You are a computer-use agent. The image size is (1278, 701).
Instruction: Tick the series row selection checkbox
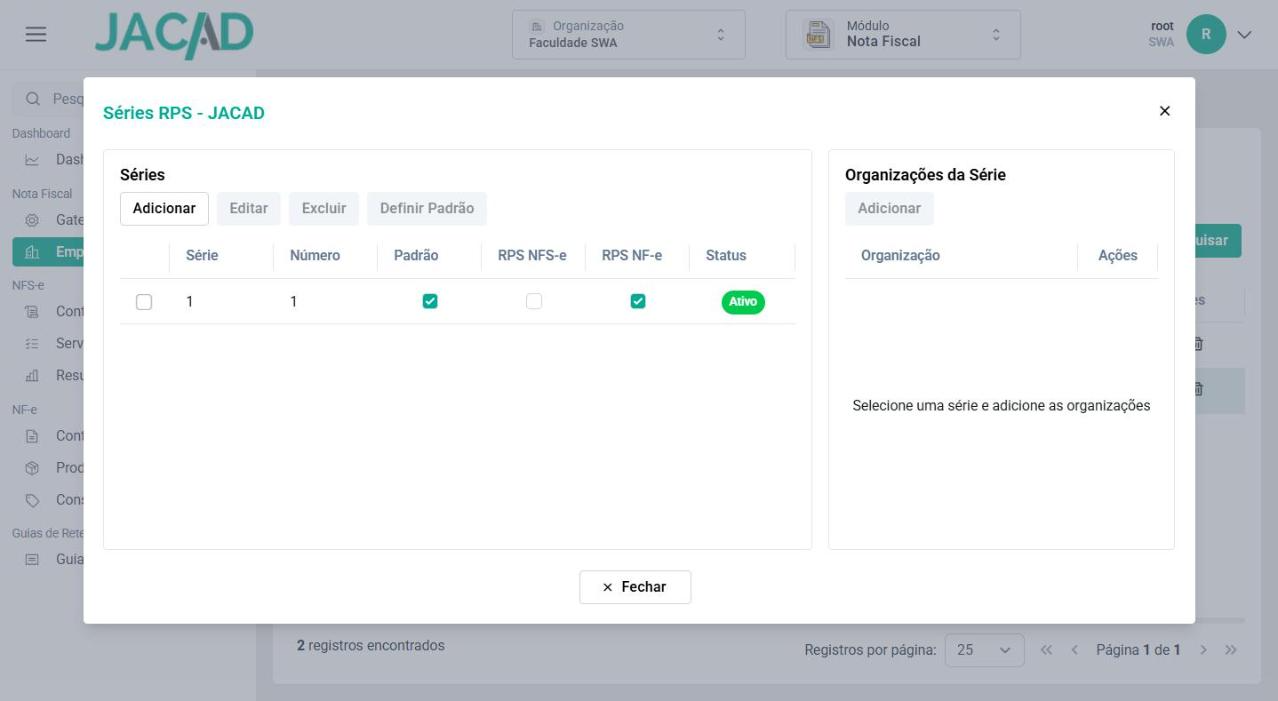(x=144, y=301)
